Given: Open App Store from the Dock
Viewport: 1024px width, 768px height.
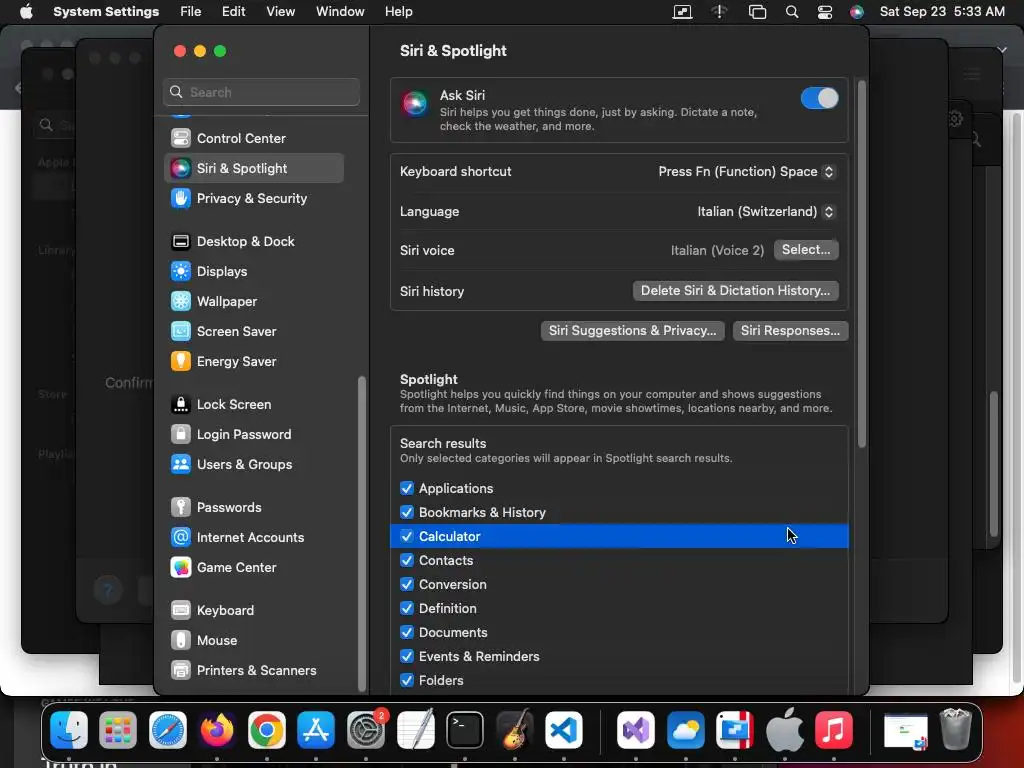Looking at the screenshot, I should [316, 729].
